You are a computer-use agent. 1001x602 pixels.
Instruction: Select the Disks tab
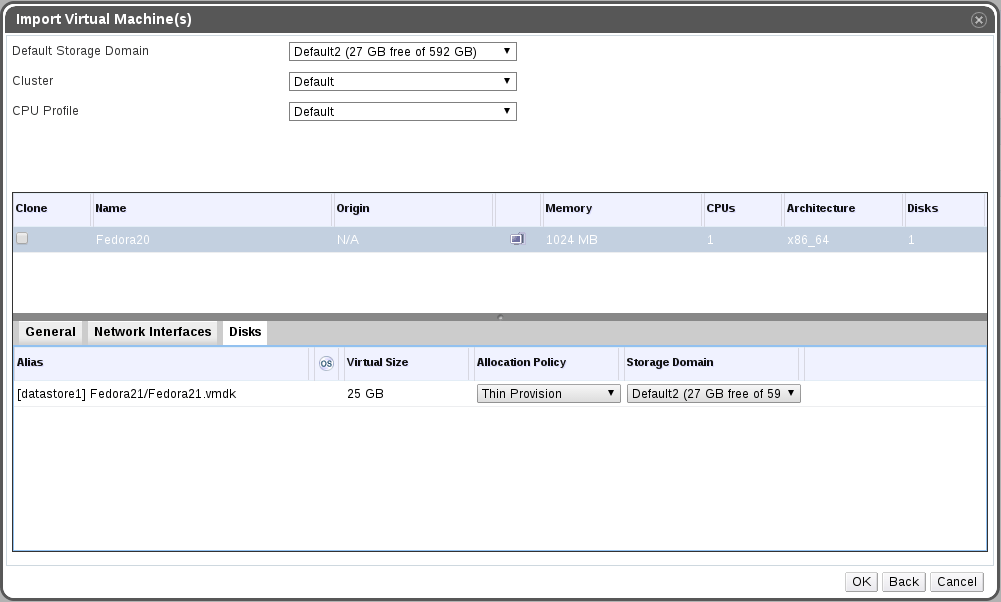click(245, 332)
